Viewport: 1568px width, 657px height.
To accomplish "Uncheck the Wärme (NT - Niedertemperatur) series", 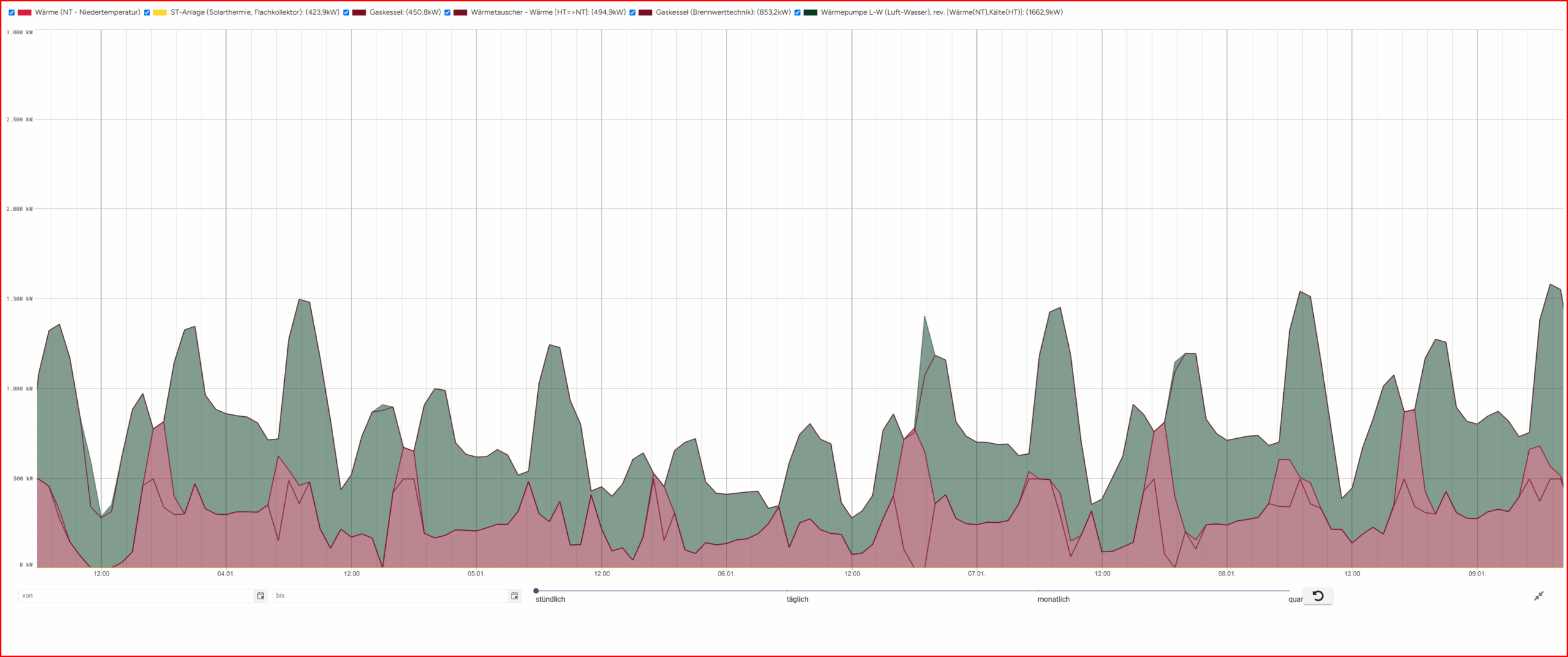I will [12, 12].
